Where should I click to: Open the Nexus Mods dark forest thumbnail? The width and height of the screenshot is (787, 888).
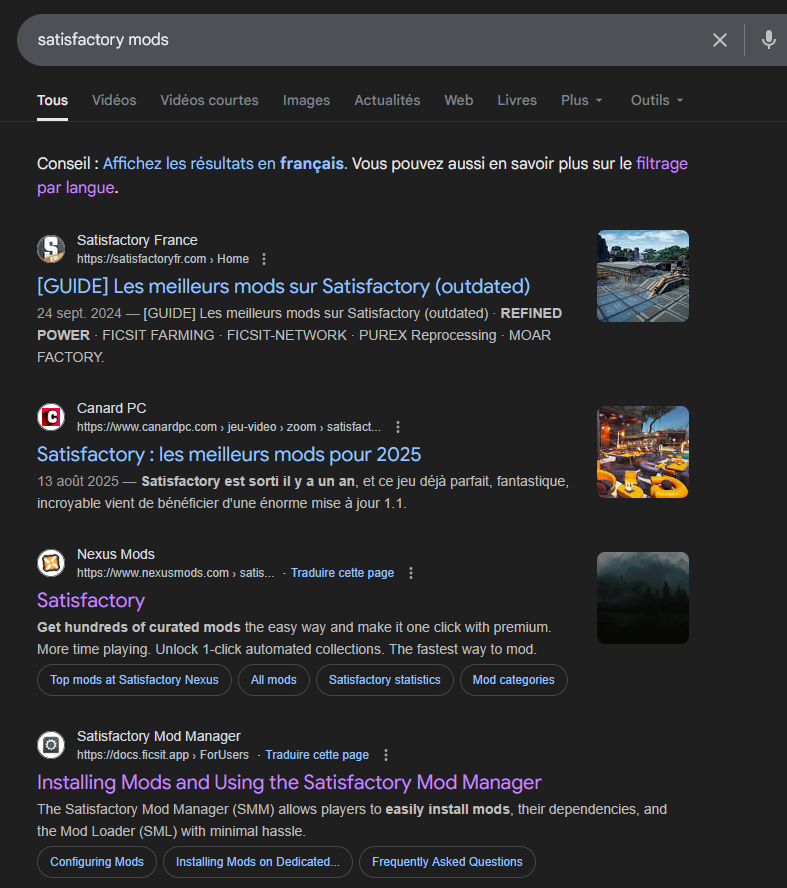click(643, 598)
